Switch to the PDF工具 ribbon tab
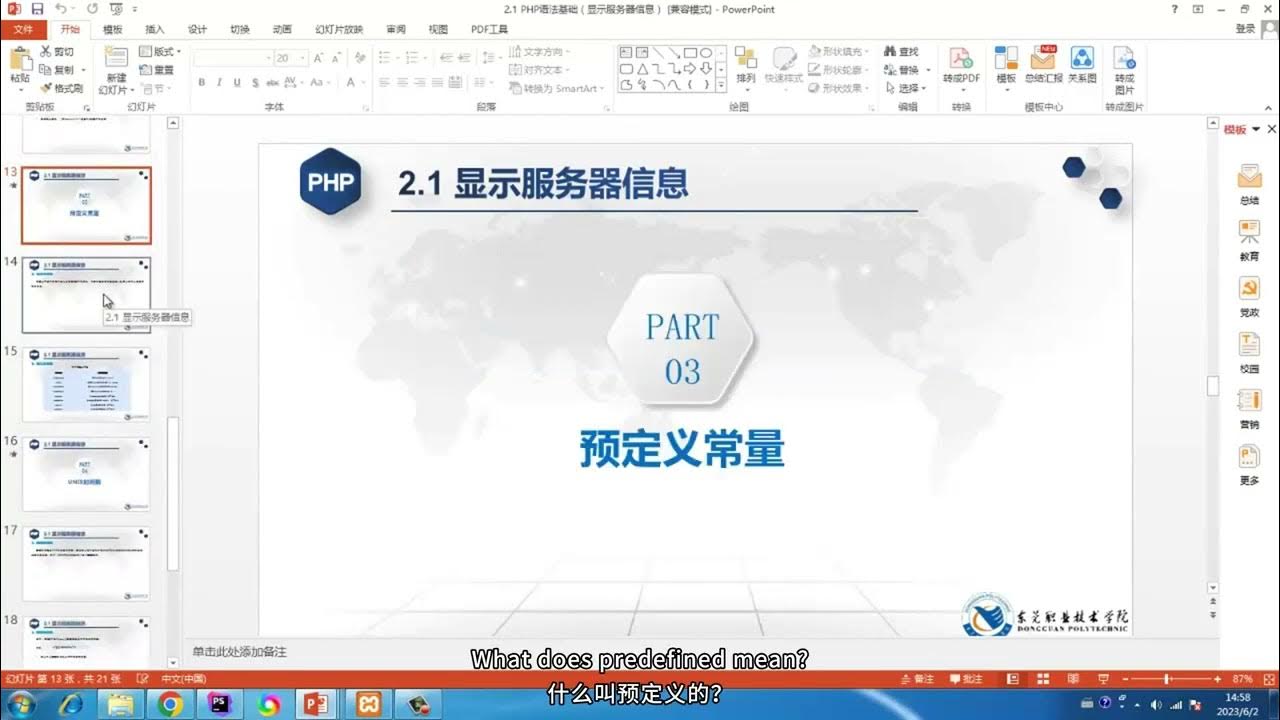The image size is (1280, 720). pos(489,29)
